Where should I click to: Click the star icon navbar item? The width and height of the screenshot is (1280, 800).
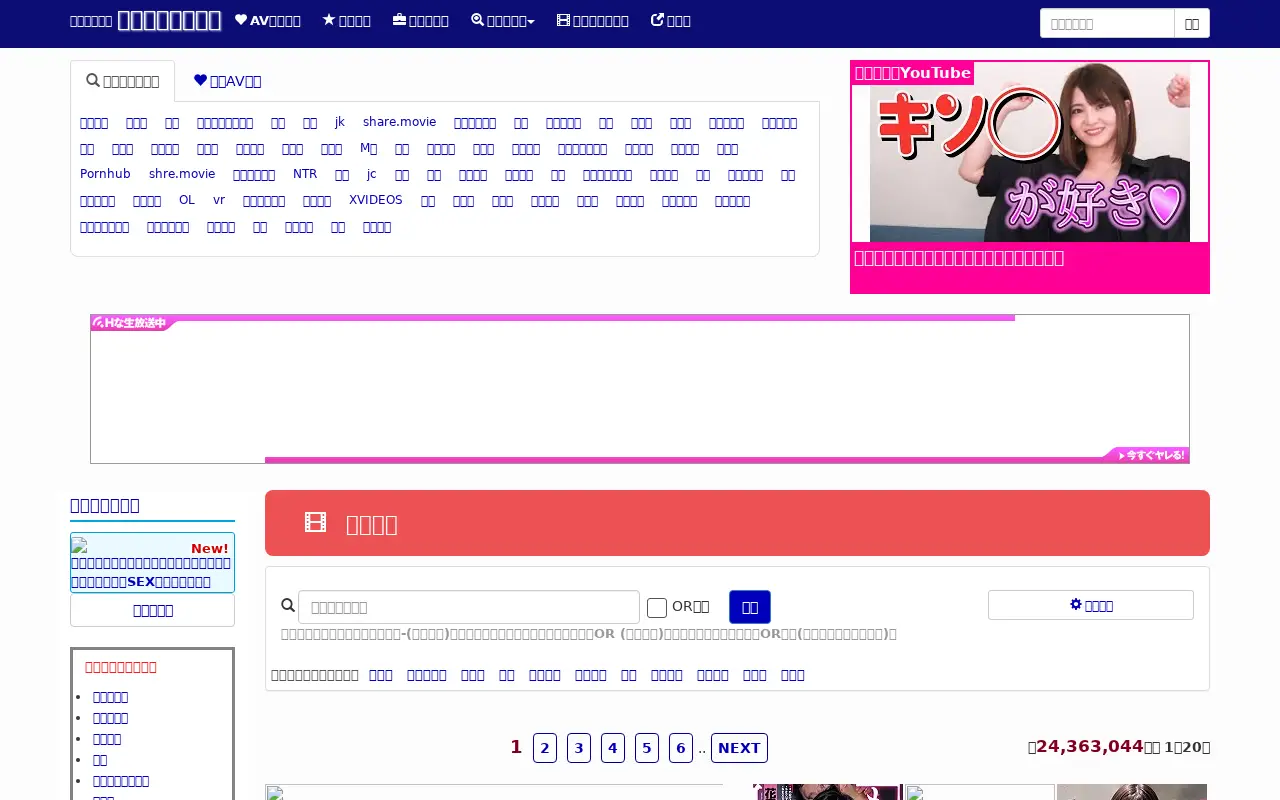(x=346, y=21)
